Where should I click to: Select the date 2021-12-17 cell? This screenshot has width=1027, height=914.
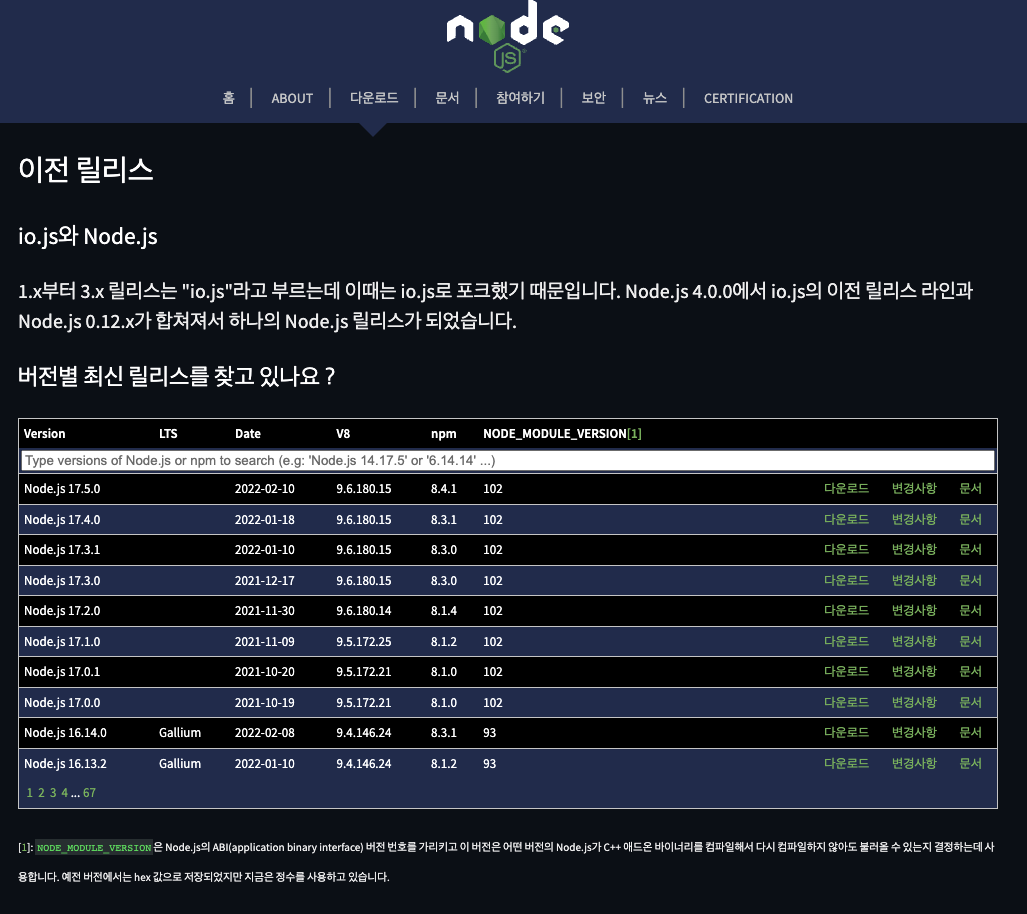coord(265,581)
